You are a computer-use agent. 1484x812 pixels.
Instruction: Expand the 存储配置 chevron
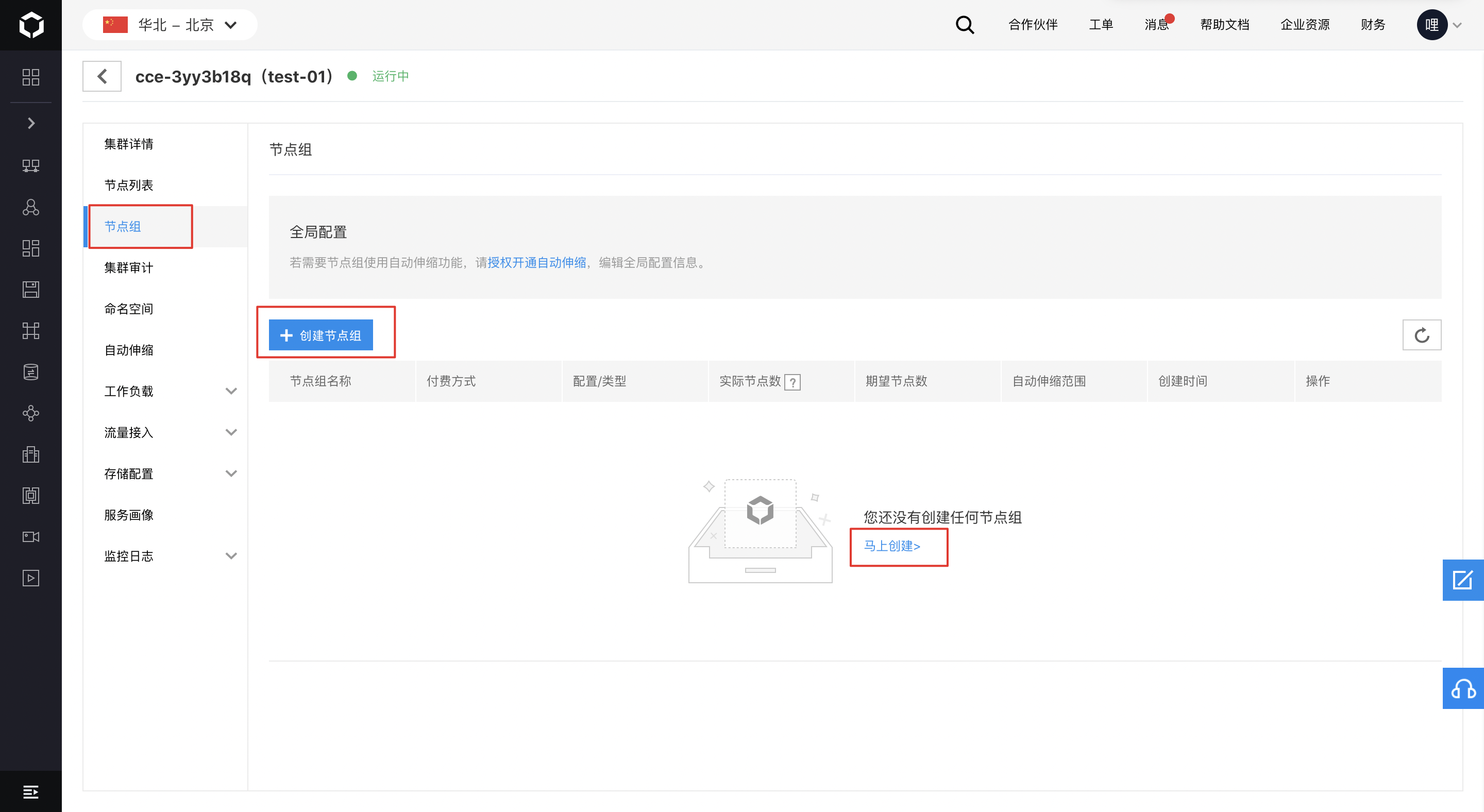pos(231,473)
